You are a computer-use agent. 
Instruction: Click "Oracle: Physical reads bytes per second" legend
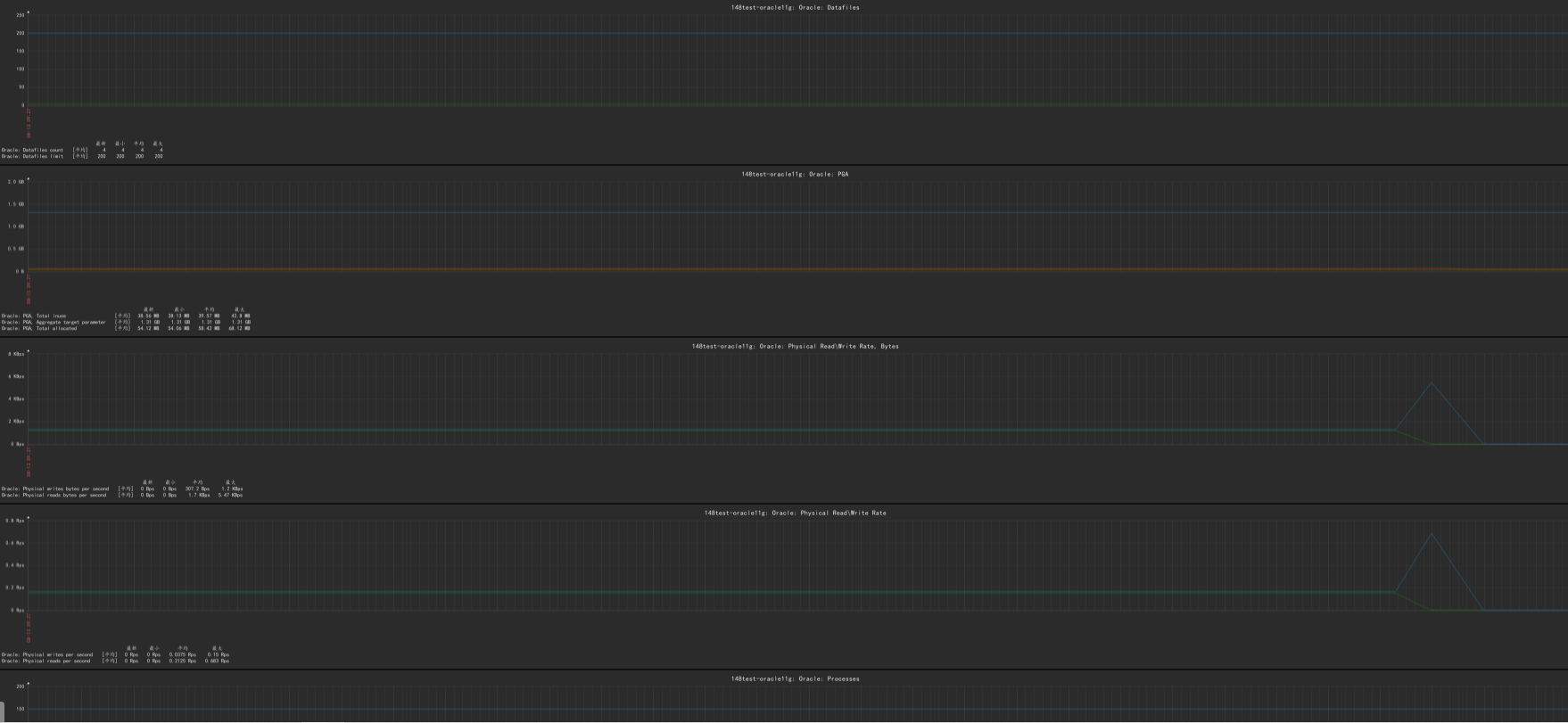[122, 495]
